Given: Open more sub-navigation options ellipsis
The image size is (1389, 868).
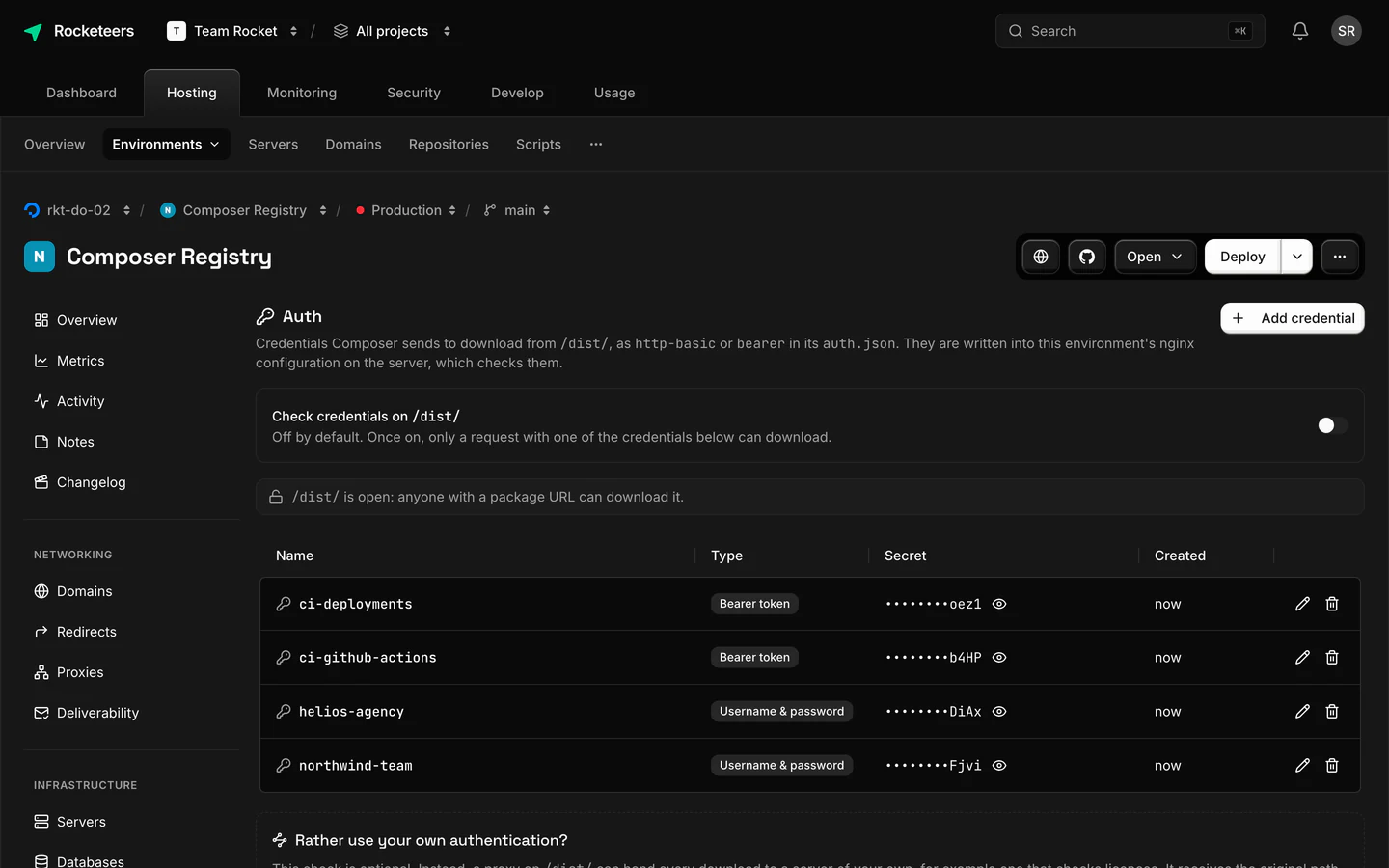Looking at the screenshot, I should pyautogui.click(x=596, y=145).
